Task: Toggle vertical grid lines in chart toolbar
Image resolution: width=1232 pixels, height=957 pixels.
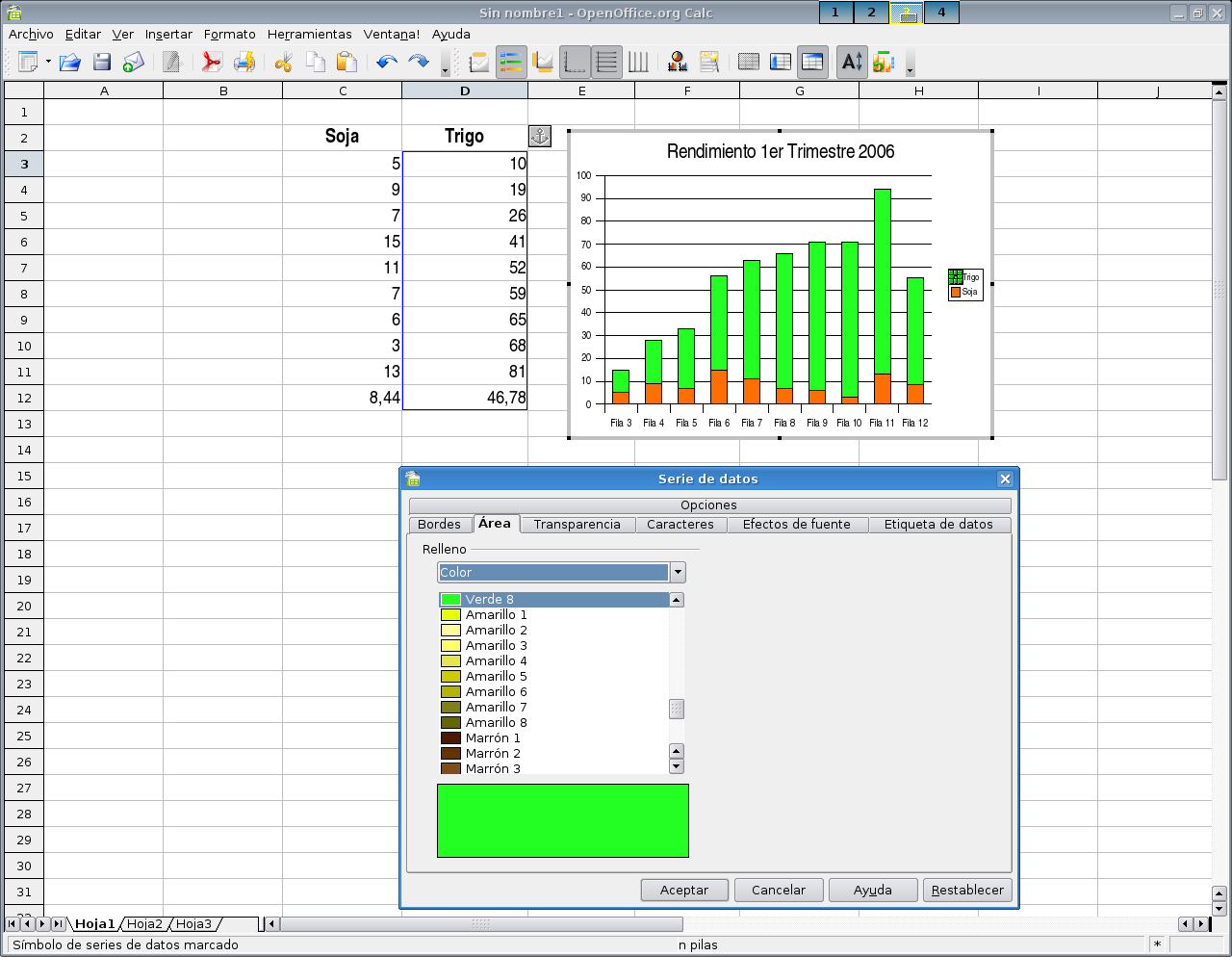Action: click(638, 63)
